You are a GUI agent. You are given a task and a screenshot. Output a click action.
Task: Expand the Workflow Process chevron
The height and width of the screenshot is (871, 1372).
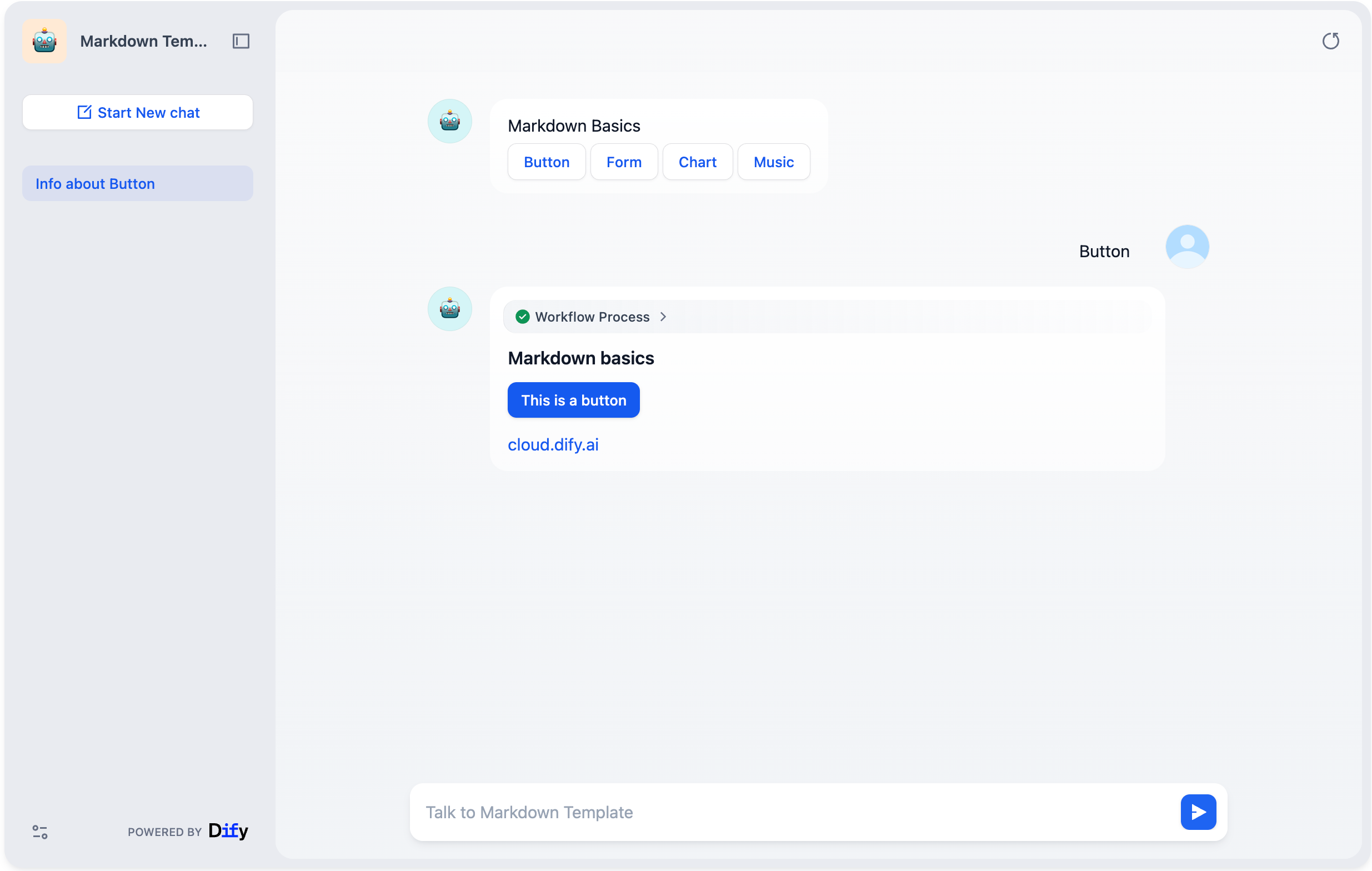click(x=663, y=317)
